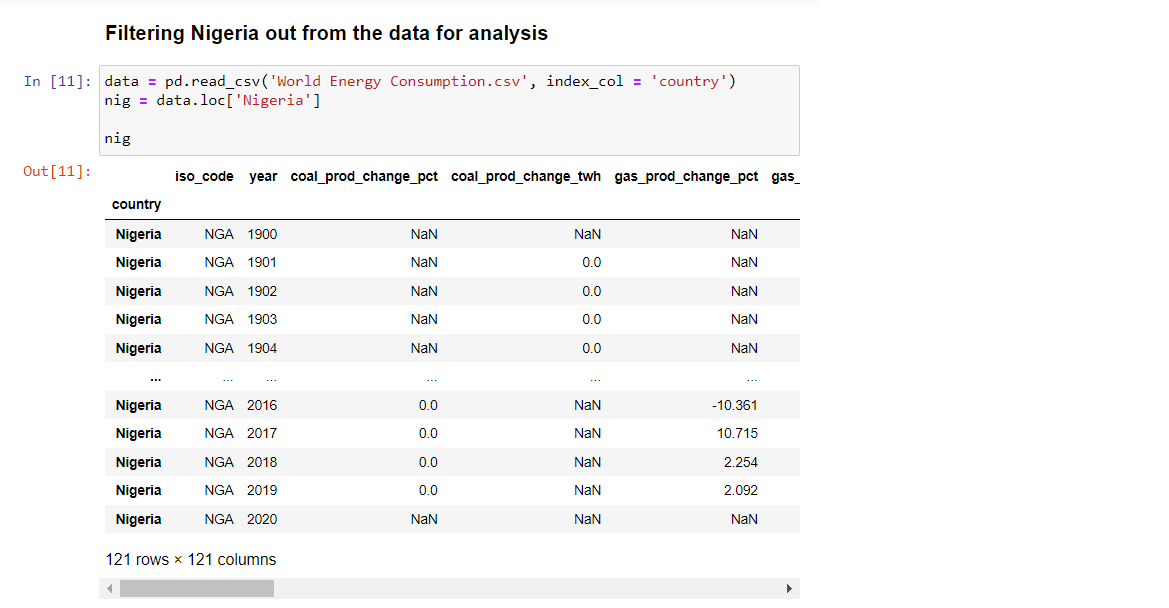1169x608 pixels.
Task: Click the Filtering Nigeria markdown heading
Action: 327,34
